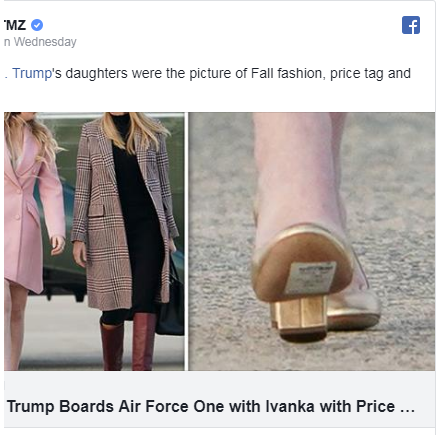Click the red knee-high boots

pyautogui.click(x=128, y=342)
